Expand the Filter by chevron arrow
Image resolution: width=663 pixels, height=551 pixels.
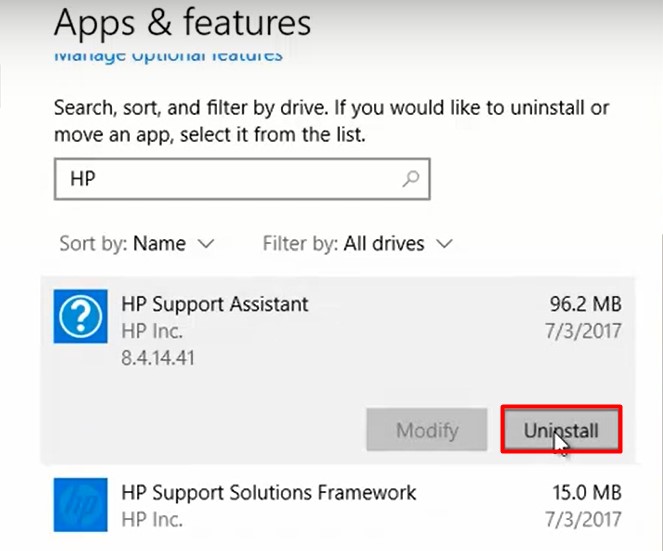[x=445, y=243]
